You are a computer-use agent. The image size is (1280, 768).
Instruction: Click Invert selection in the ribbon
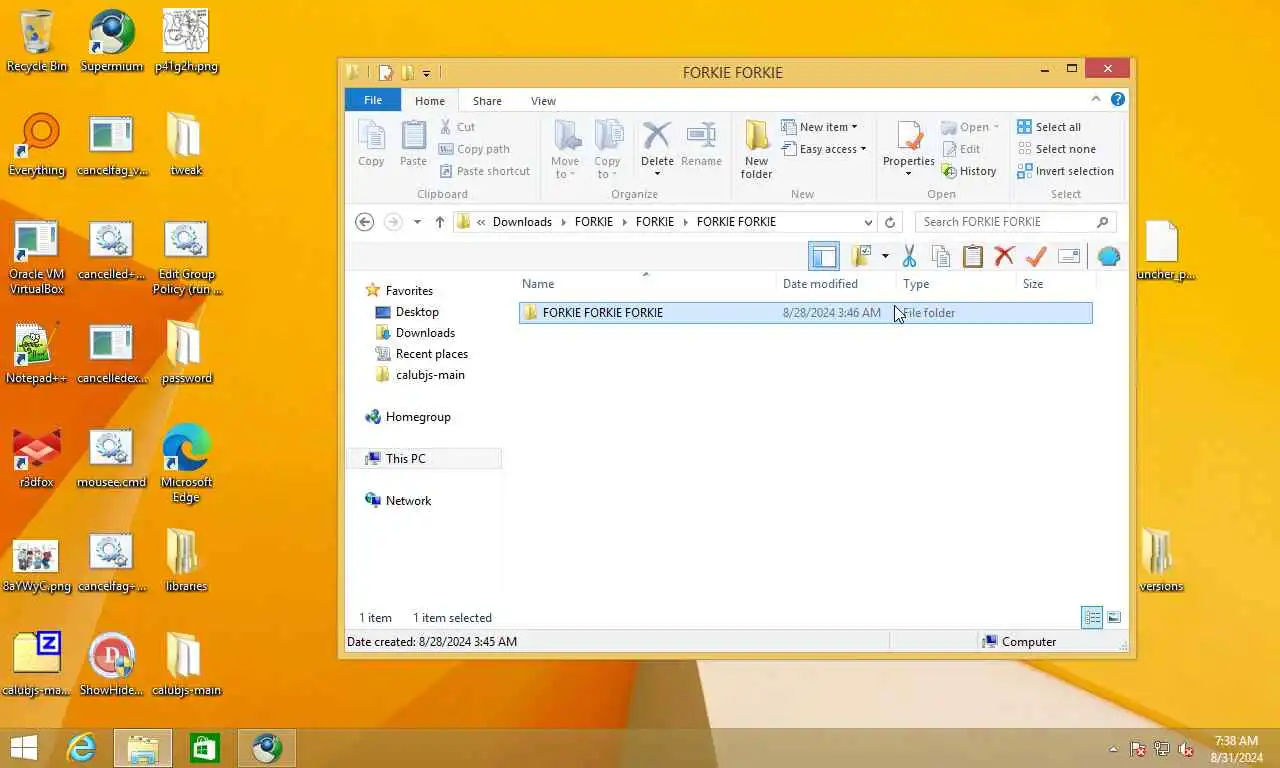[1065, 171]
